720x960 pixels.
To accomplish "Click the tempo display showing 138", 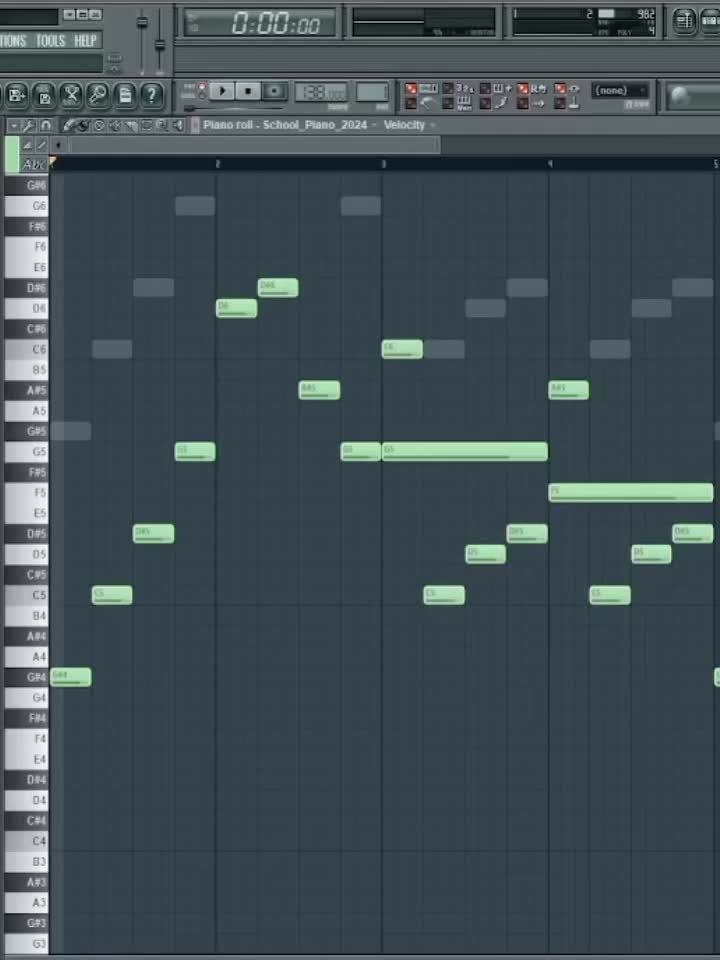I will [321, 92].
